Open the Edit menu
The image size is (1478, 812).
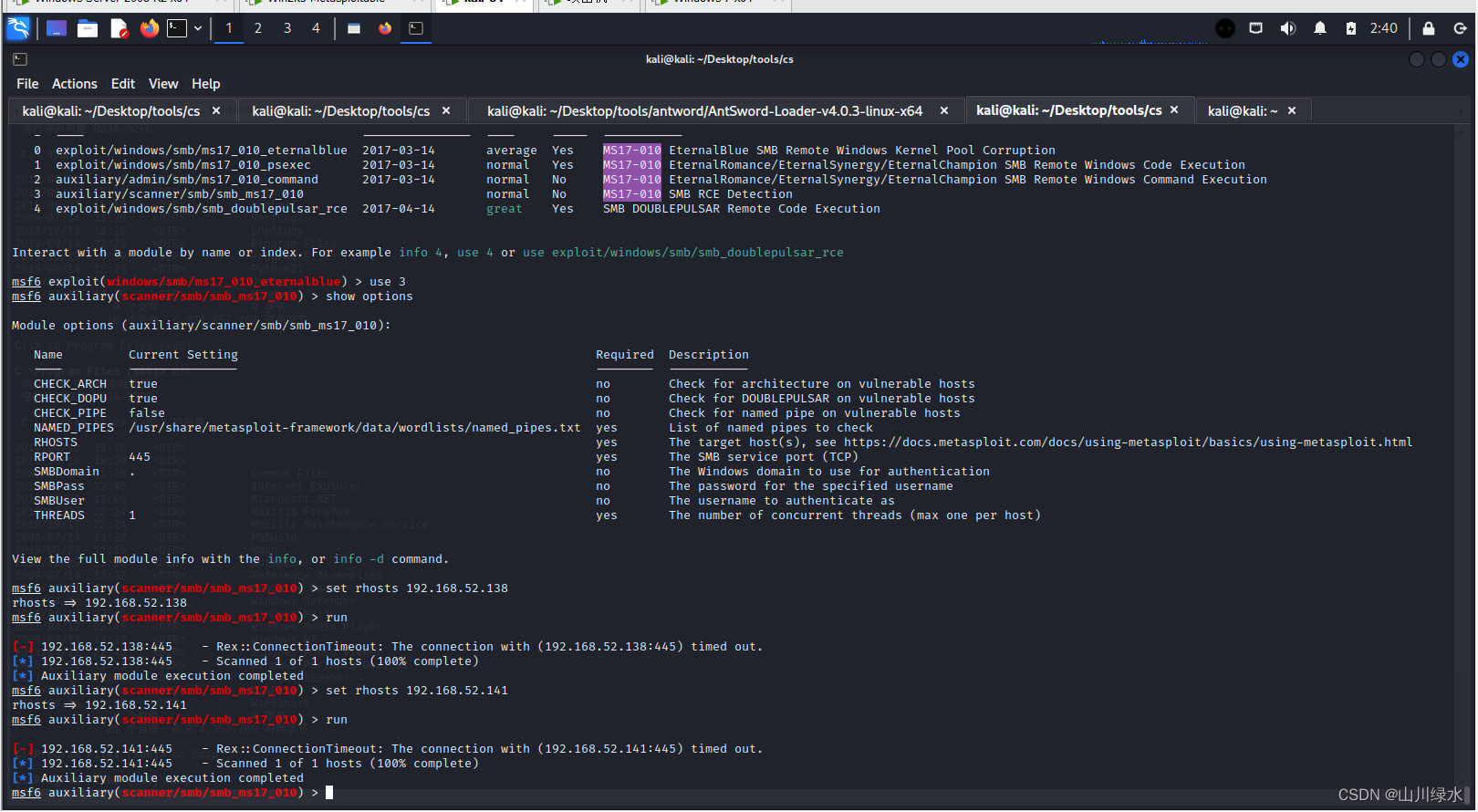coord(123,84)
